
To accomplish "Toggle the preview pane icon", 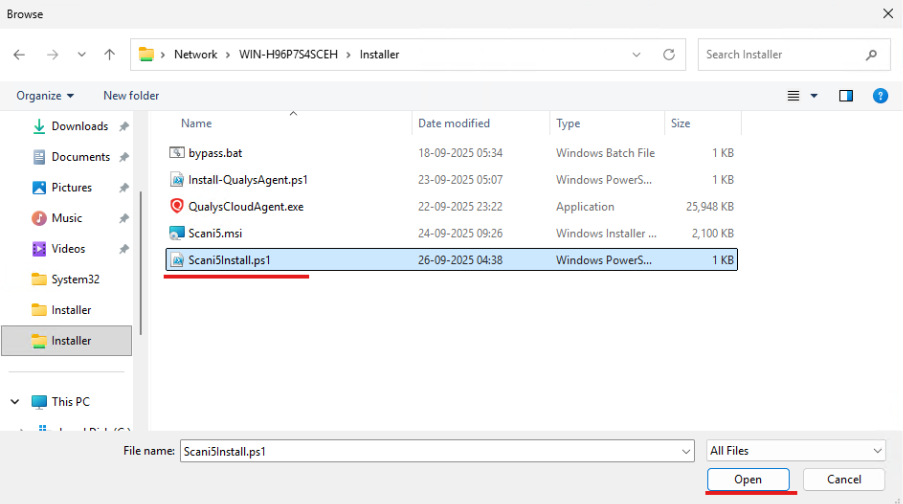I will coord(846,96).
